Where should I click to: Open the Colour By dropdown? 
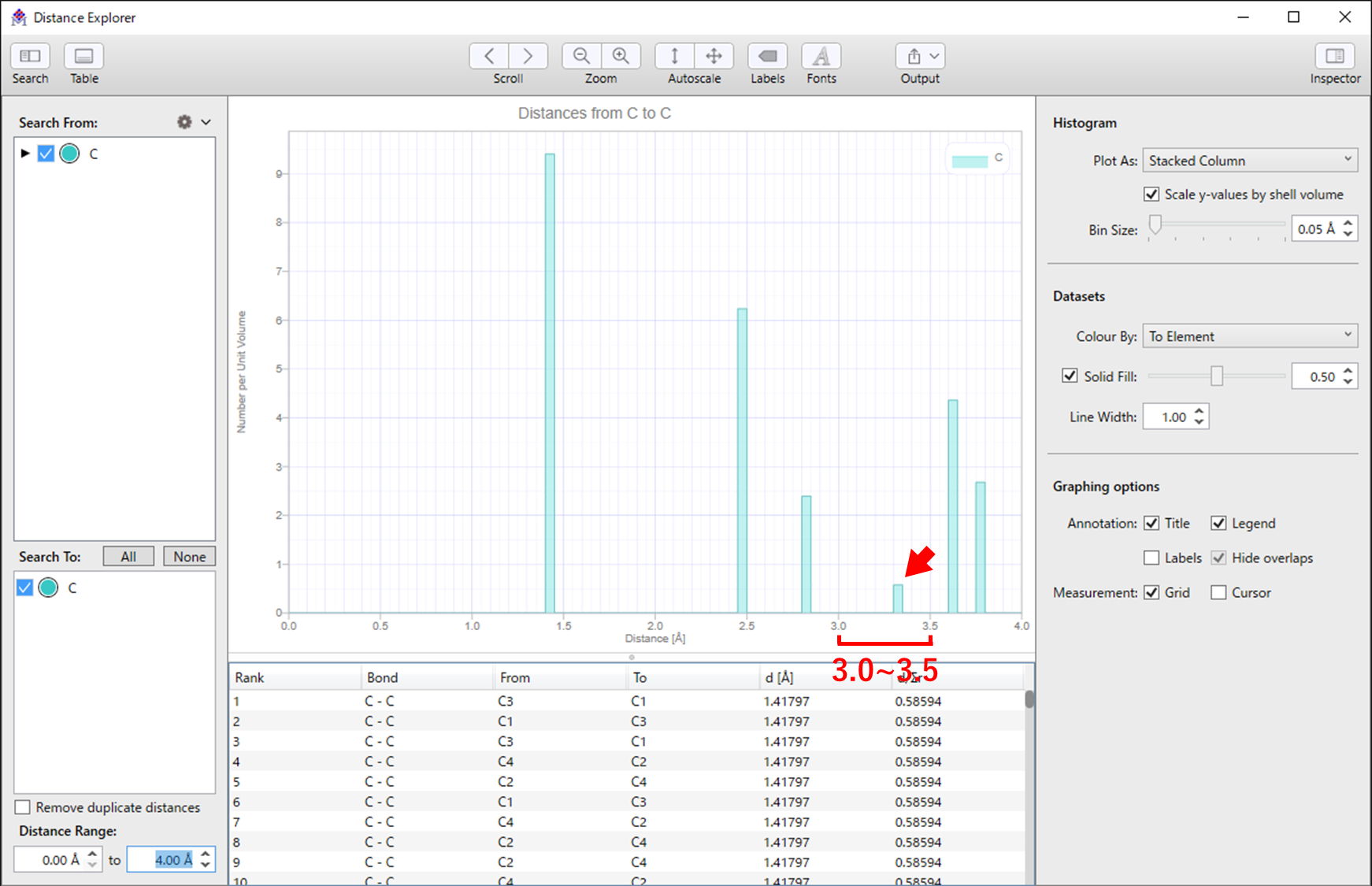[1249, 336]
